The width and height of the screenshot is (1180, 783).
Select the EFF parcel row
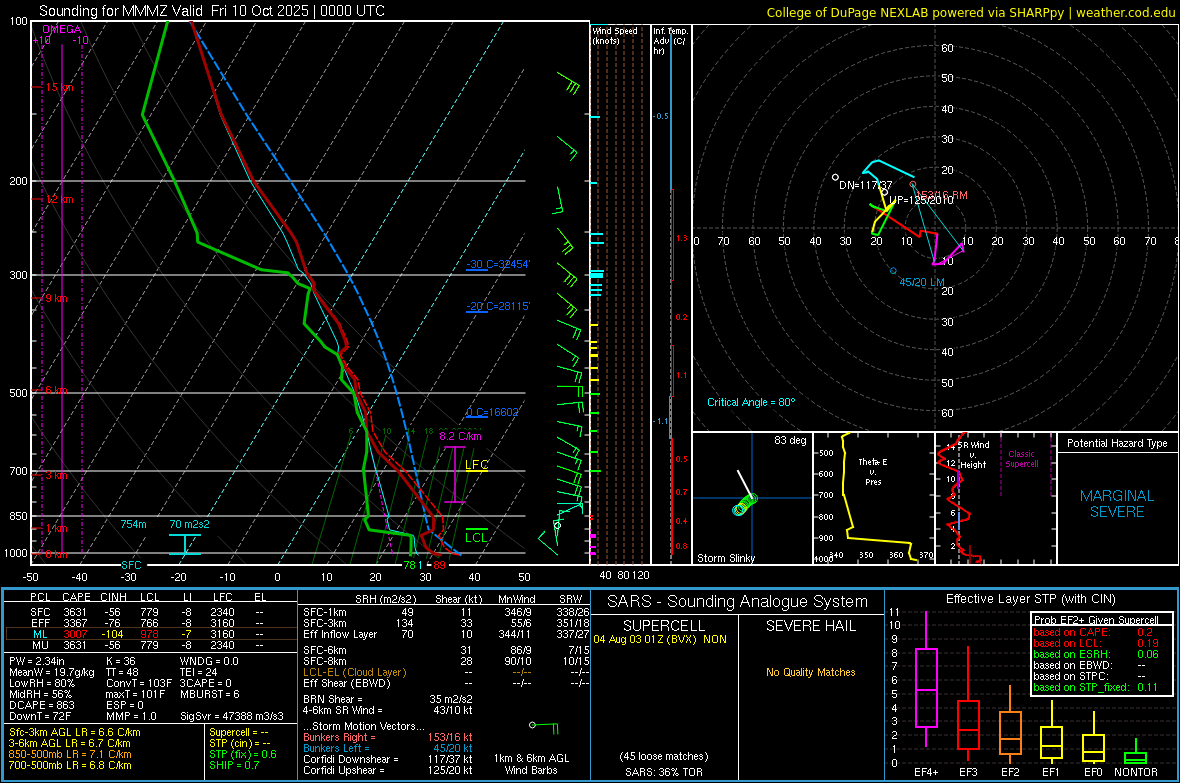151,623
